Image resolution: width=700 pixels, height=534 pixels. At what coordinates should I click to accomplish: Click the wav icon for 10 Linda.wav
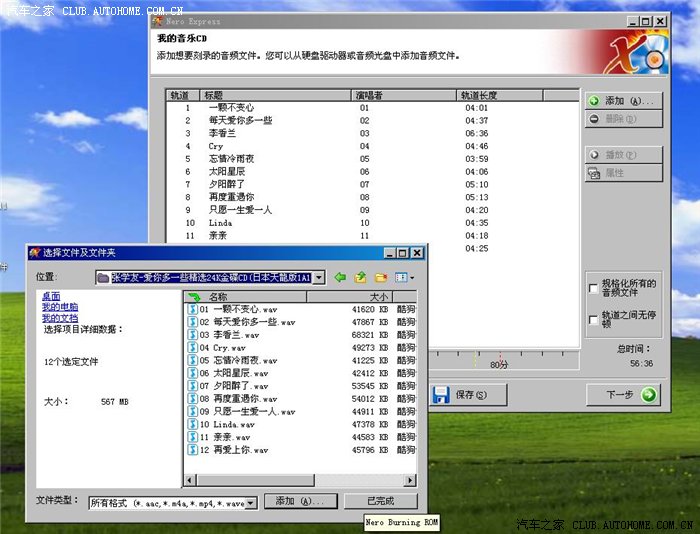192,425
